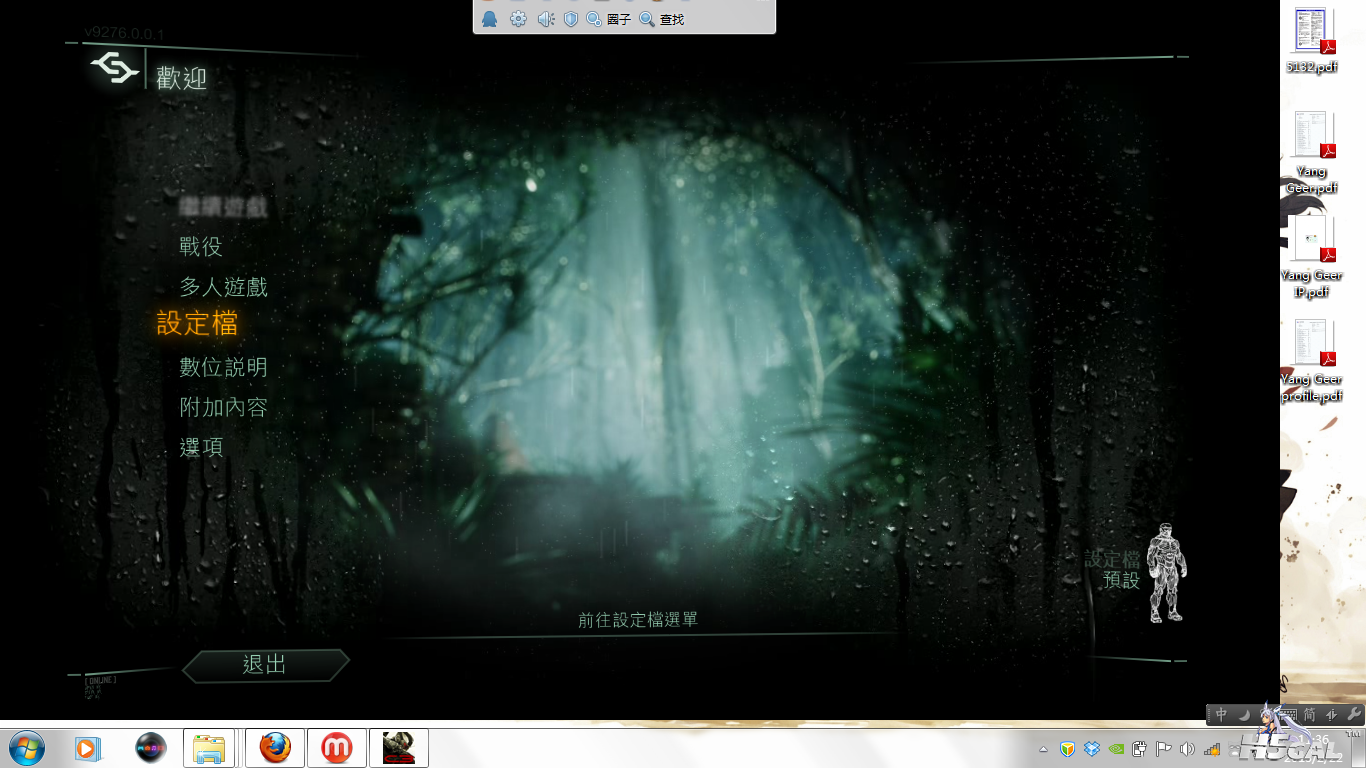Screen dimensions: 1366x768
Task: Open 數位說明 digital manual entry
Action: coord(223,367)
